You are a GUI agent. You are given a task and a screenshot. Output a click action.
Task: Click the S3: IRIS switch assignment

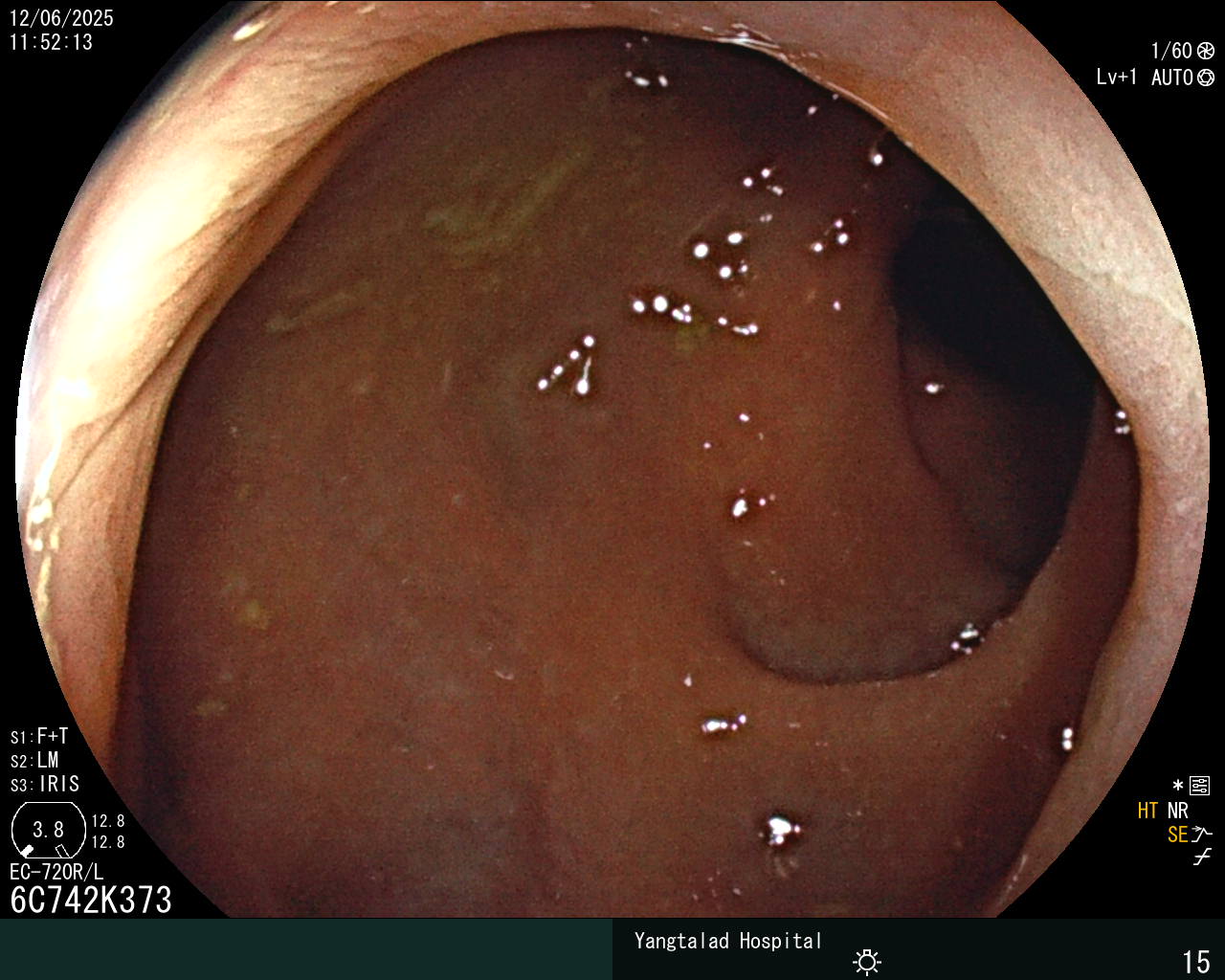point(45,784)
